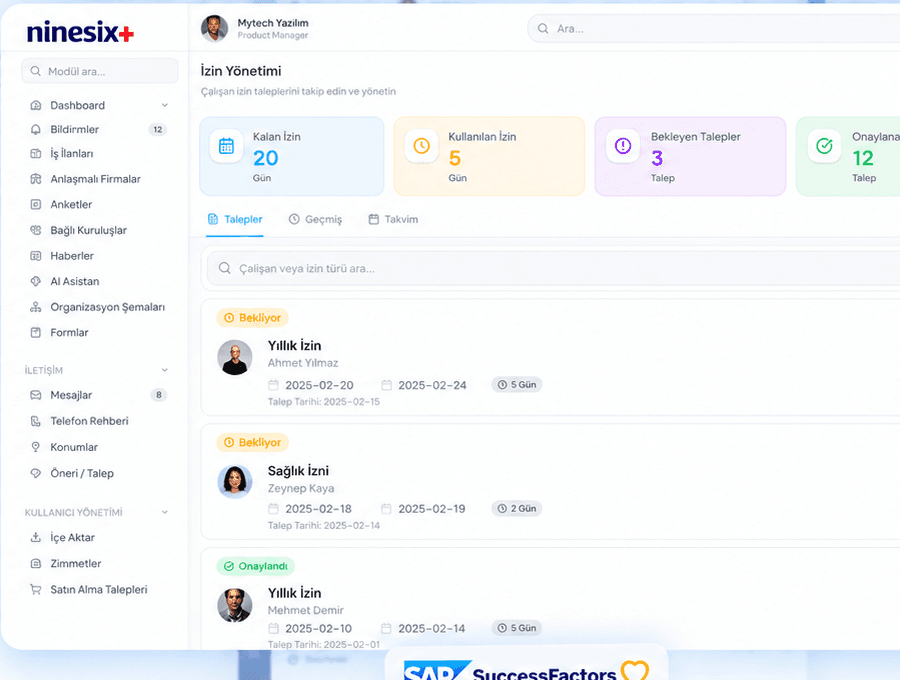Open the Dashboard sidebar icon
The image size is (900, 680).
36,105
